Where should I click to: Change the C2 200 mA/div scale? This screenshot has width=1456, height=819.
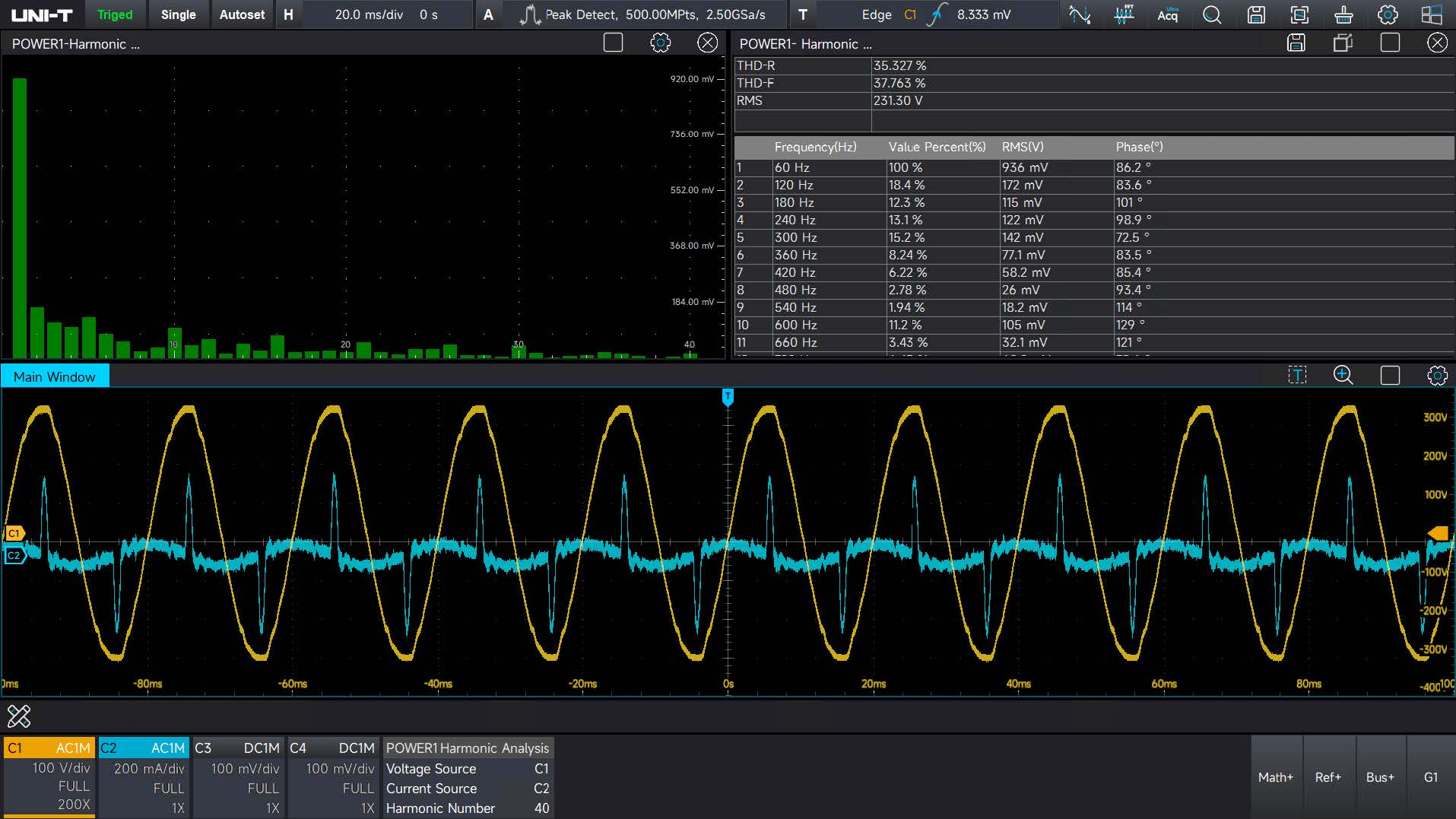point(149,769)
